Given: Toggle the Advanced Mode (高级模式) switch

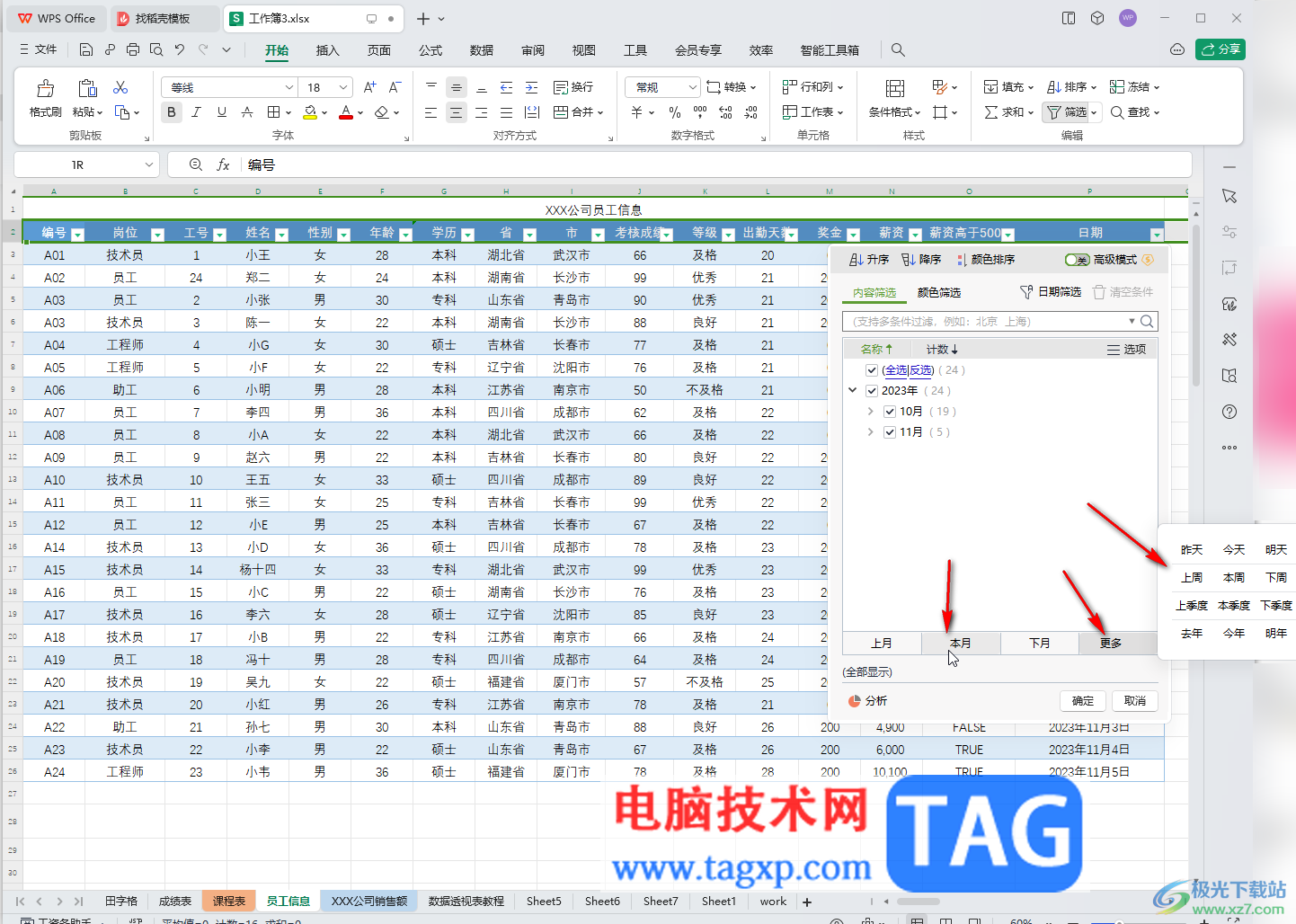Looking at the screenshot, I should (1077, 260).
